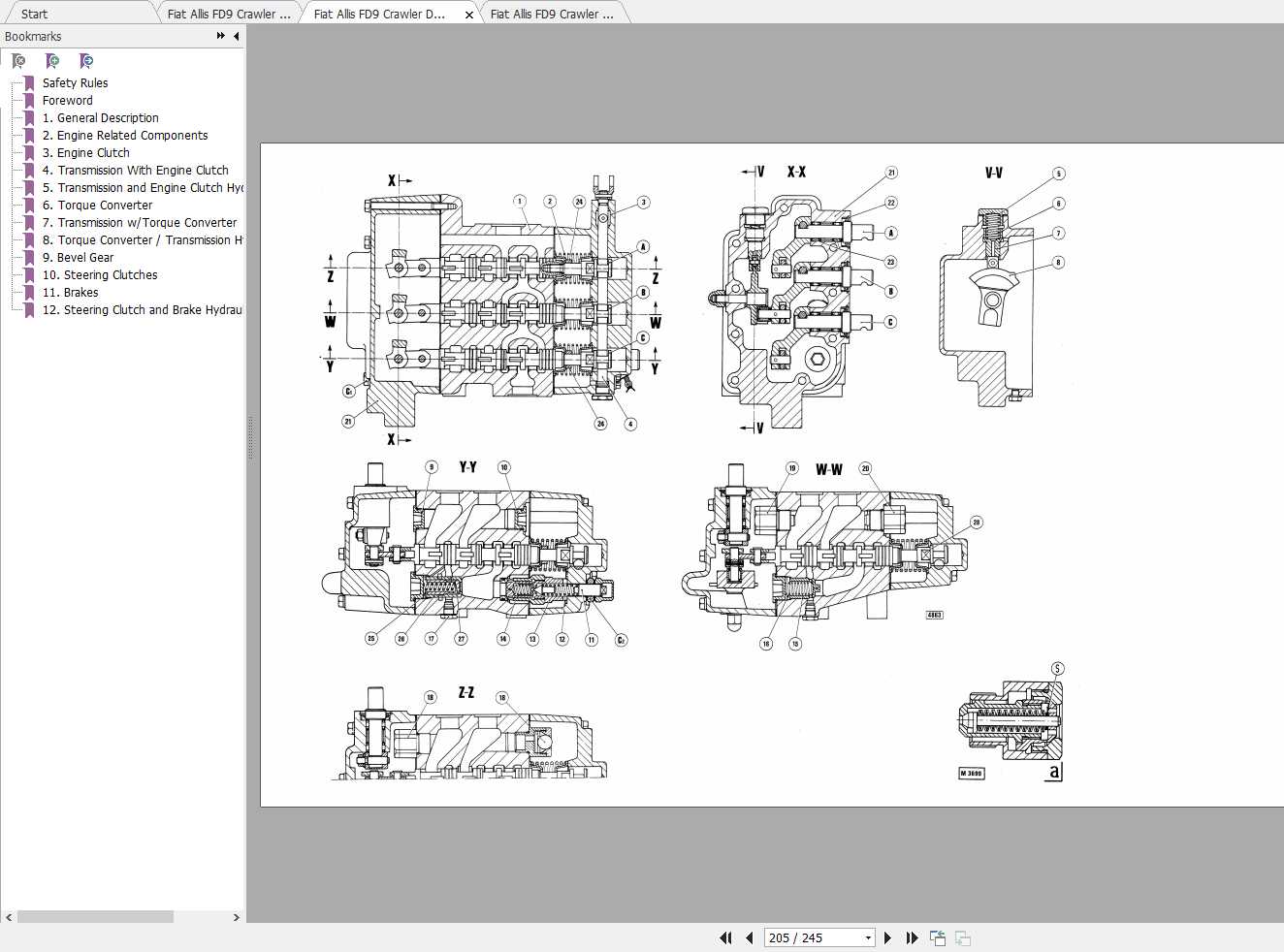Image resolution: width=1284 pixels, height=952 pixels.
Task: Click the X-X section drawing on the page
Action: (805, 299)
